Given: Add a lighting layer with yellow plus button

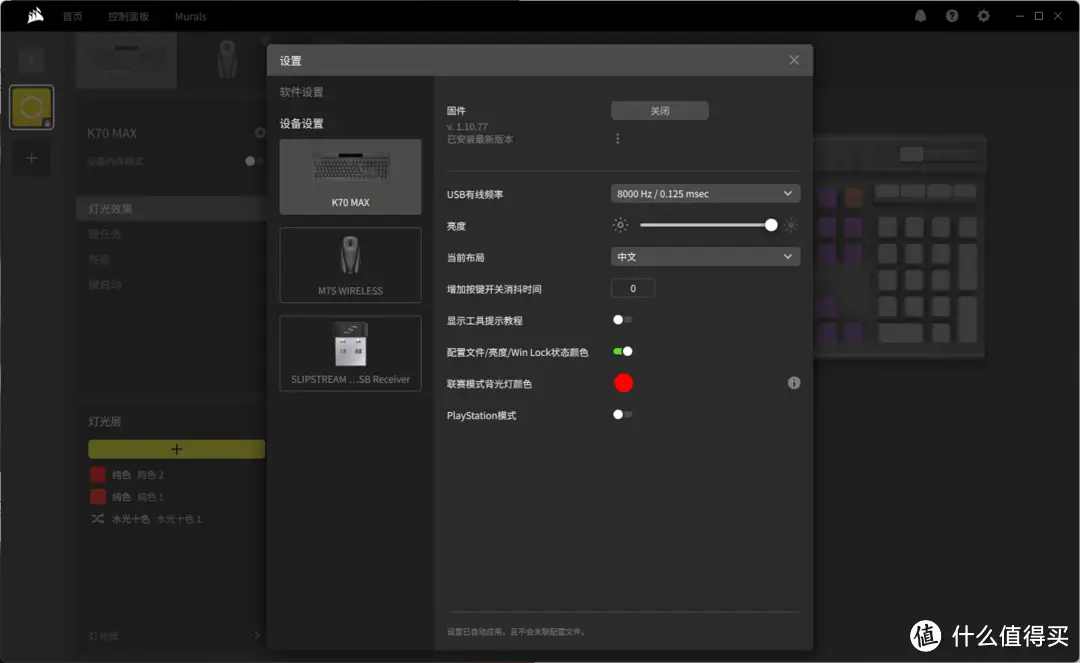Looking at the screenshot, I should pyautogui.click(x=176, y=449).
